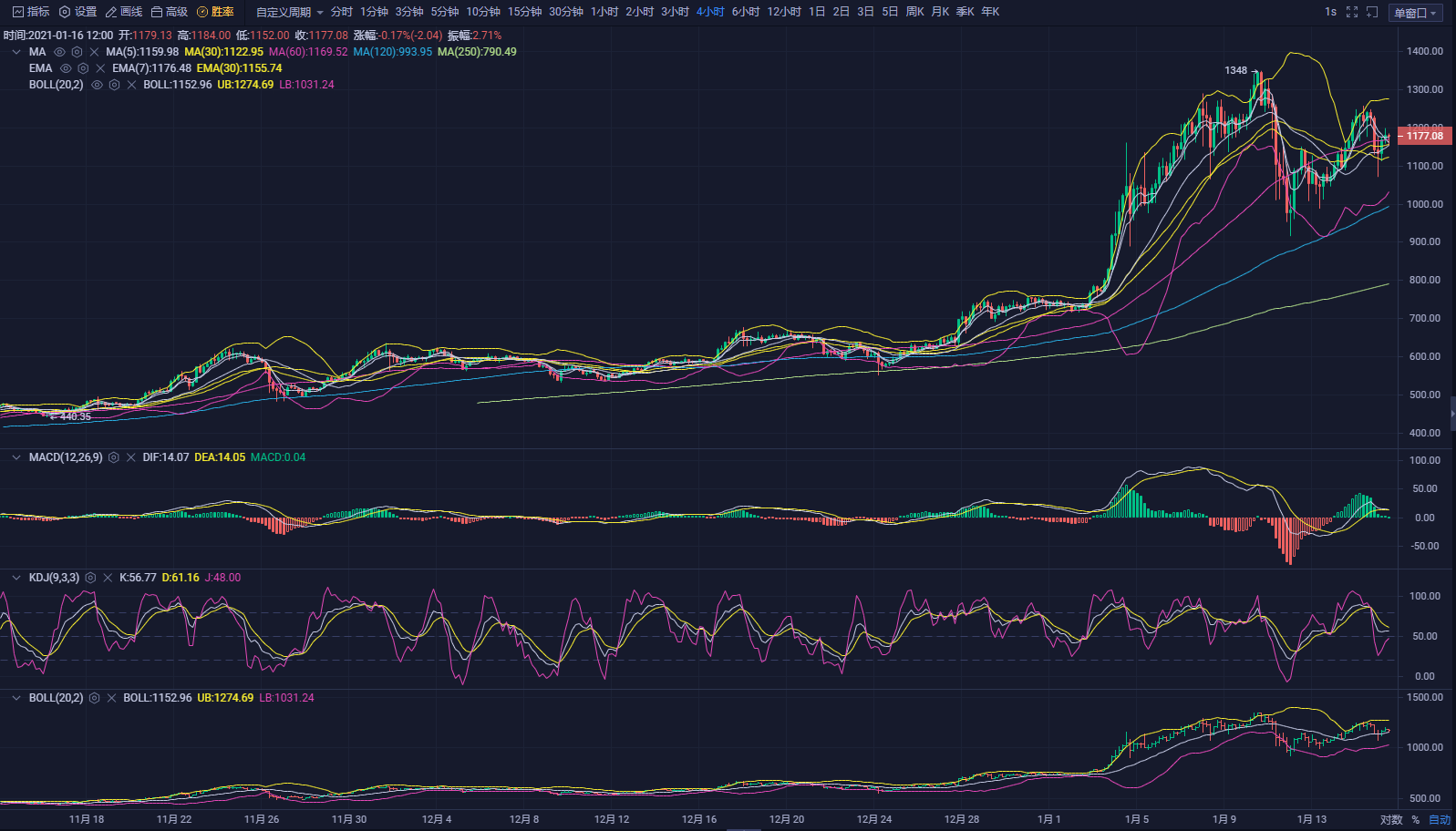Remove the EMA indicator from the chart
Screen dimensions: 1456x831
pos(100,68)
